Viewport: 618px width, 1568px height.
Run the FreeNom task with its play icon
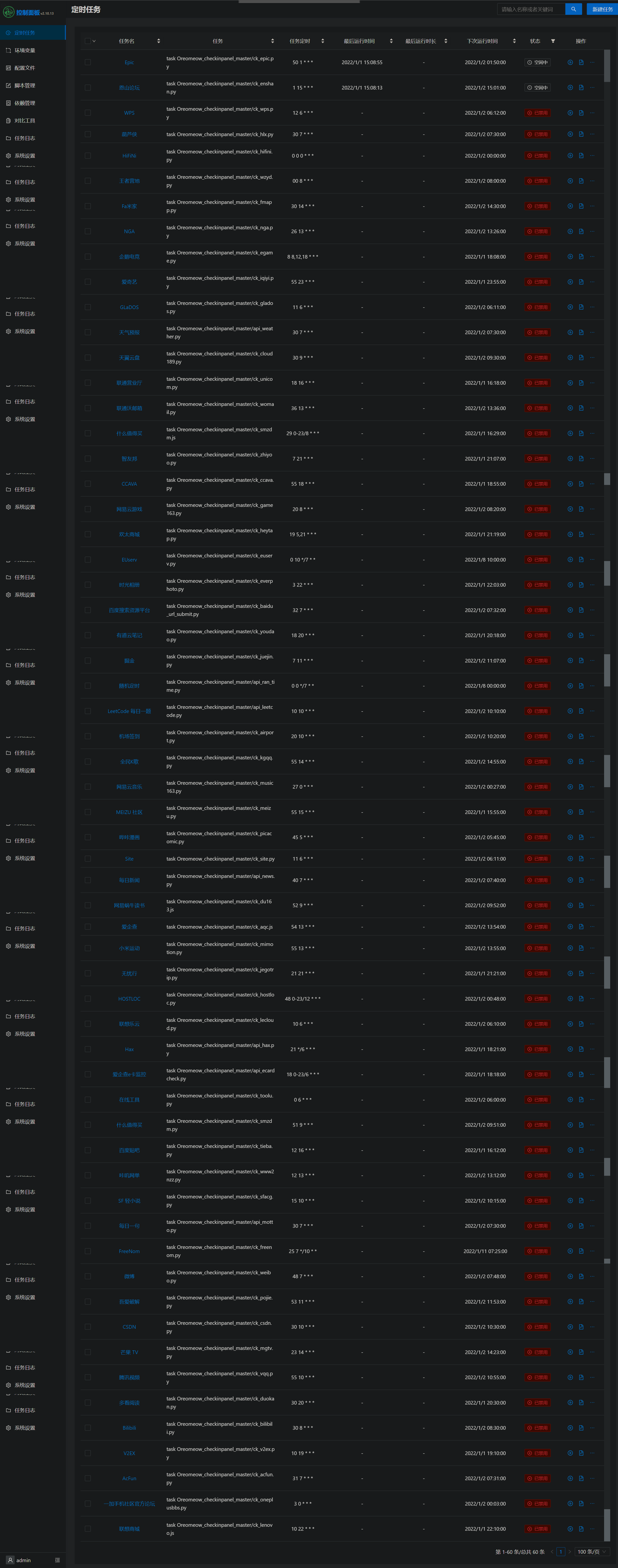tap(570, 1251)
